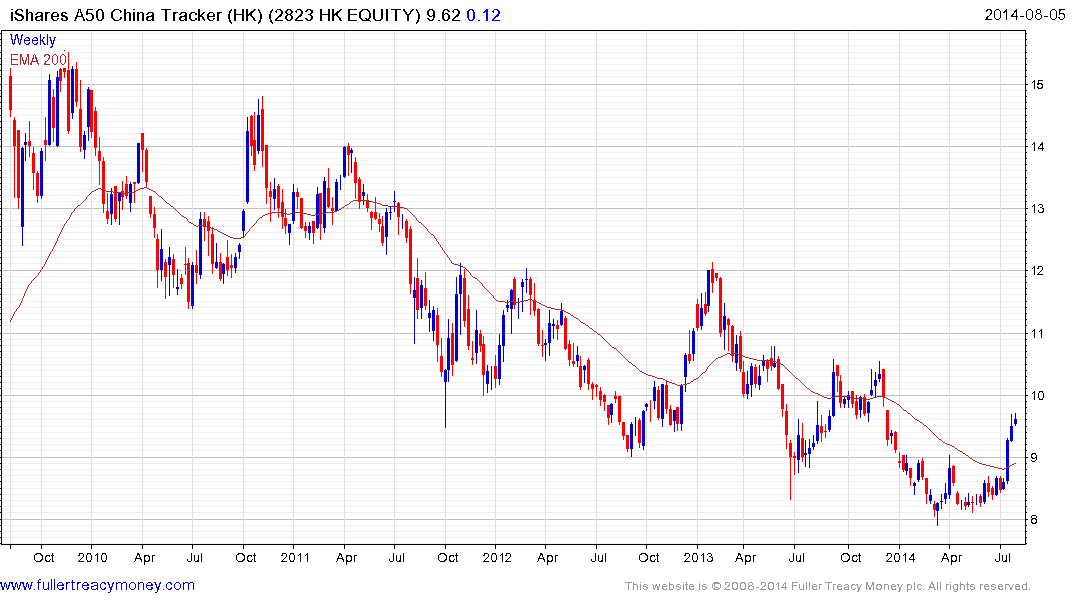
Task: Click the 2013 label on time axis
Action: (698, 557)
